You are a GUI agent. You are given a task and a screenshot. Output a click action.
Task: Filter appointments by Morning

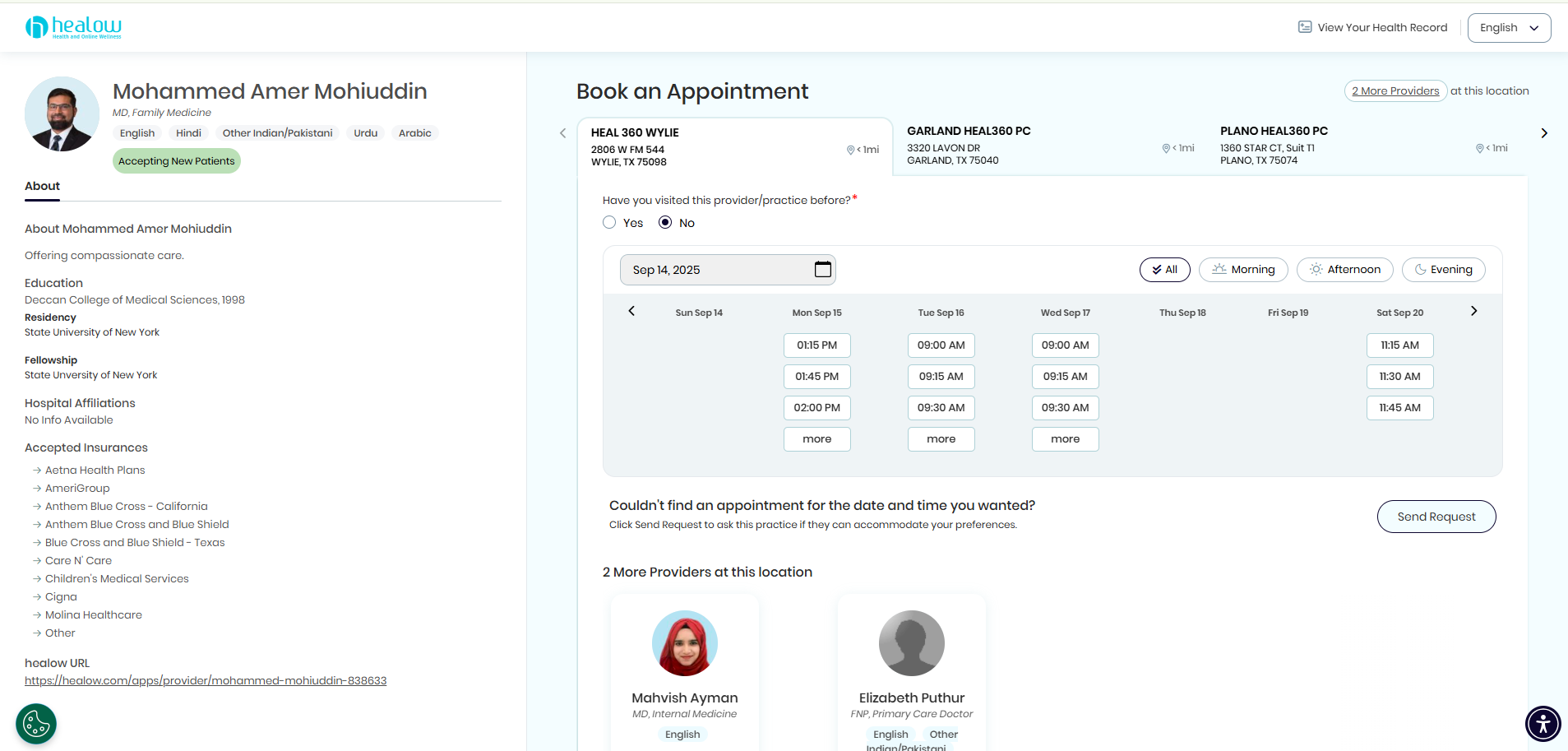pos(1243,270)
